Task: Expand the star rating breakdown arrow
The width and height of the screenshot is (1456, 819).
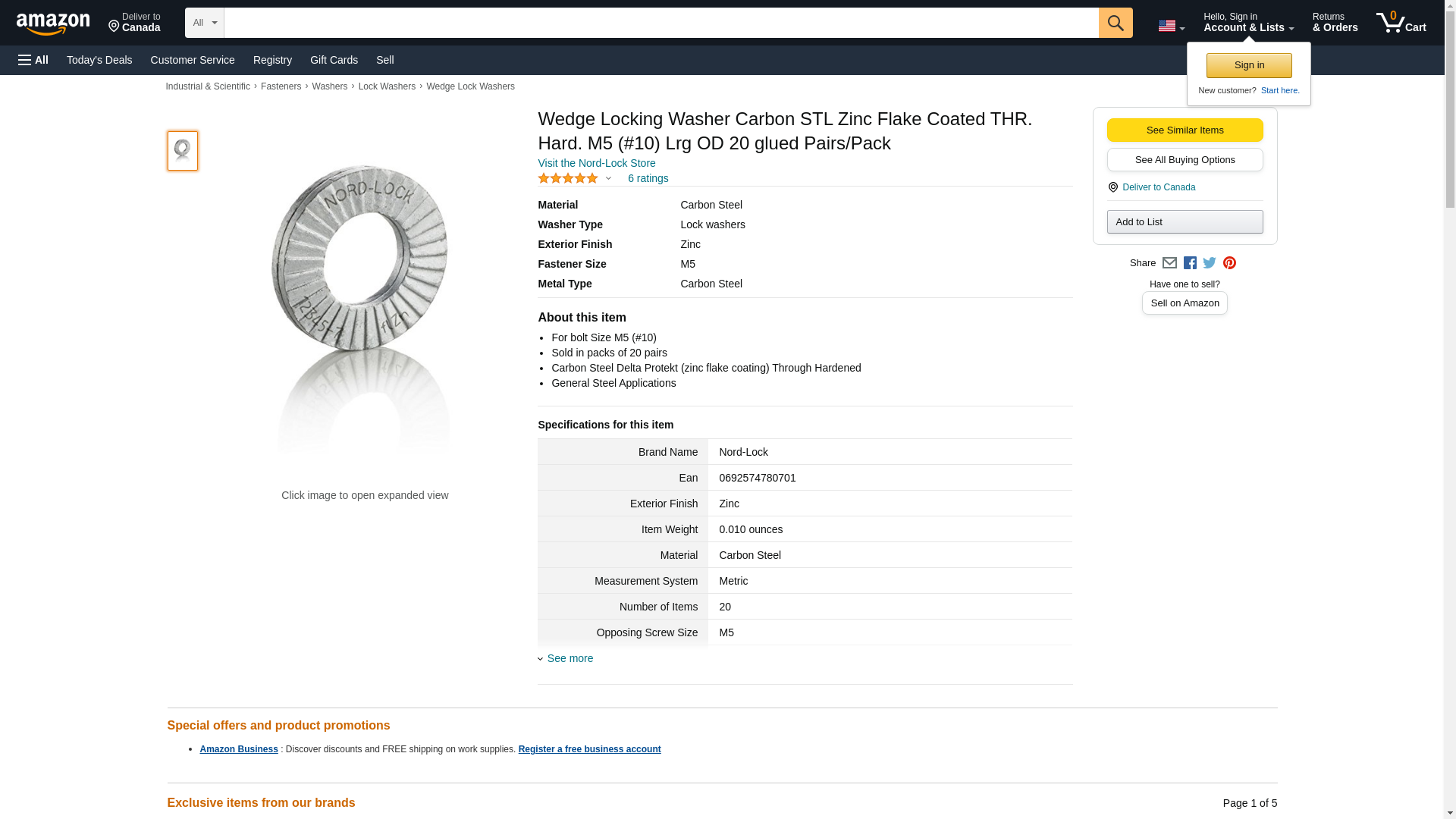Action: coord(608,179)
